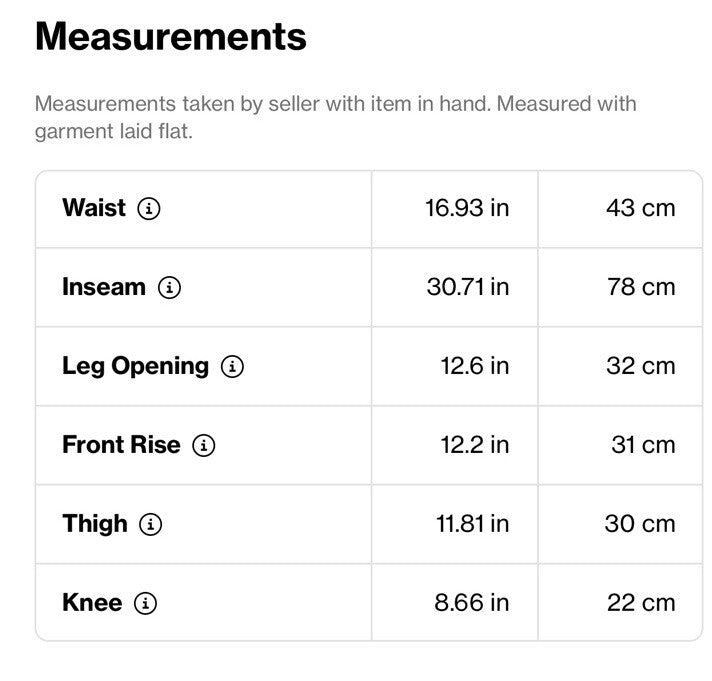712x681 pixels.
Task: Click the 16.93 in waist value
Action: (467, 208)
